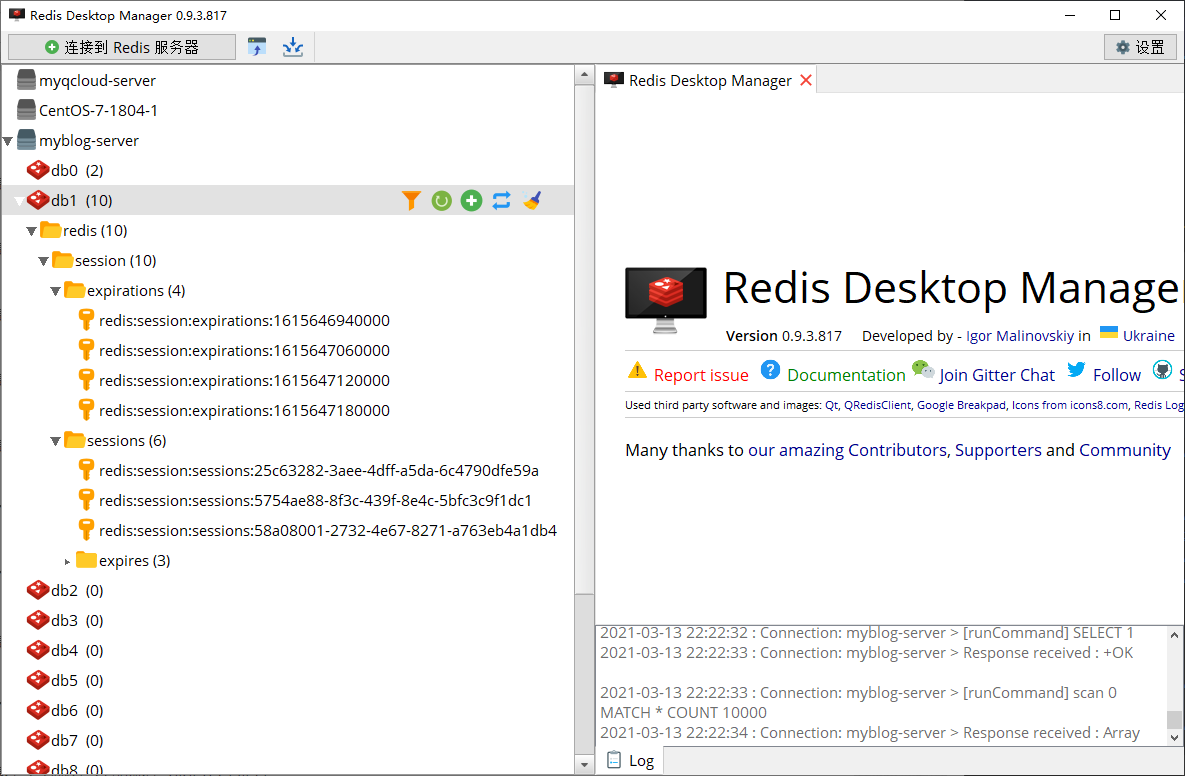Click key icon for expirations:1615647060000

click(86, 350)
